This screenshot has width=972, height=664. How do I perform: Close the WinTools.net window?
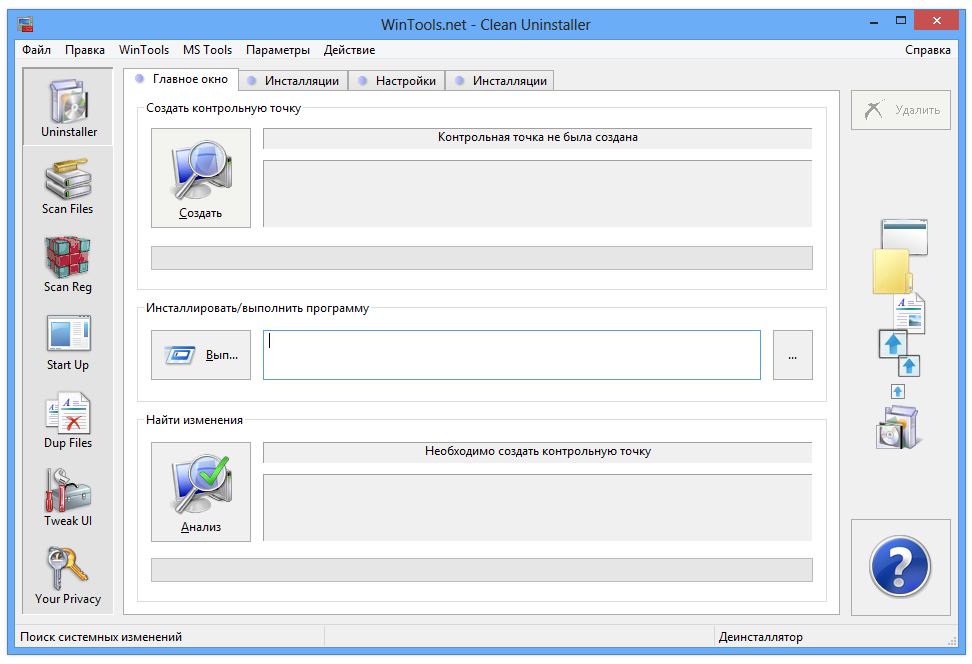[937, 21]
